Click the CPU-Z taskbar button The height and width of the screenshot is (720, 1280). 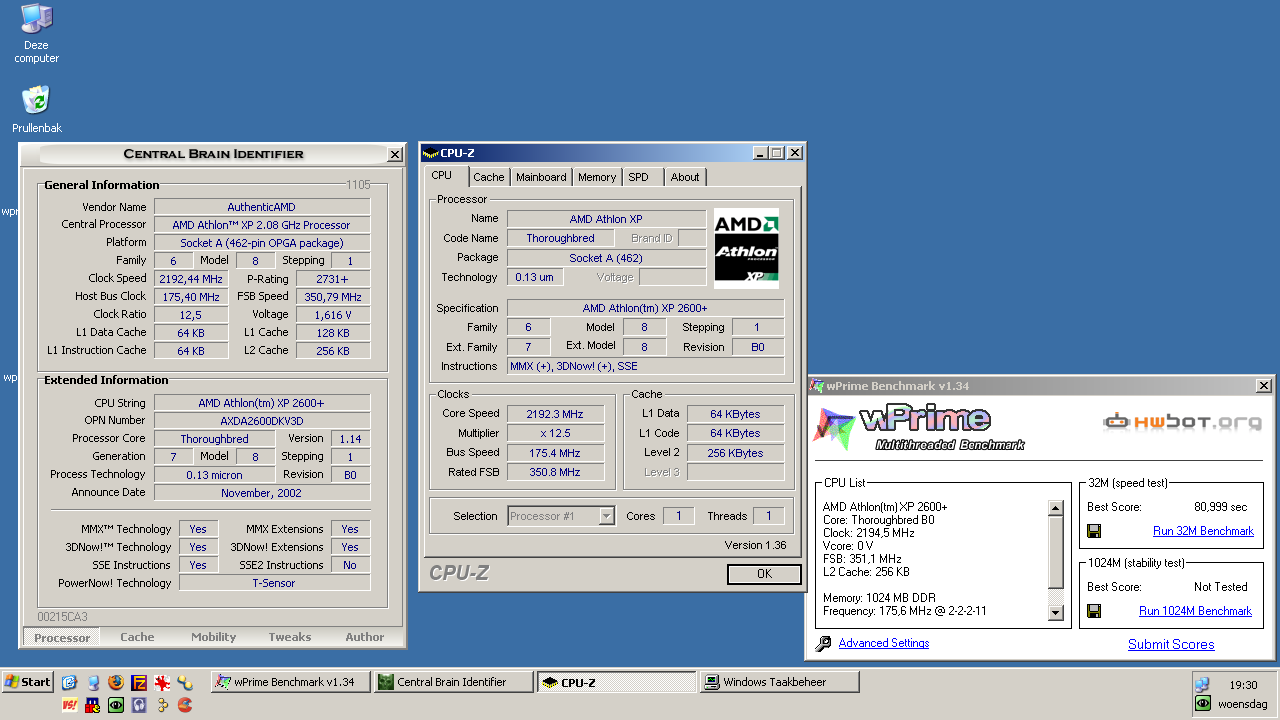(616, 682)
